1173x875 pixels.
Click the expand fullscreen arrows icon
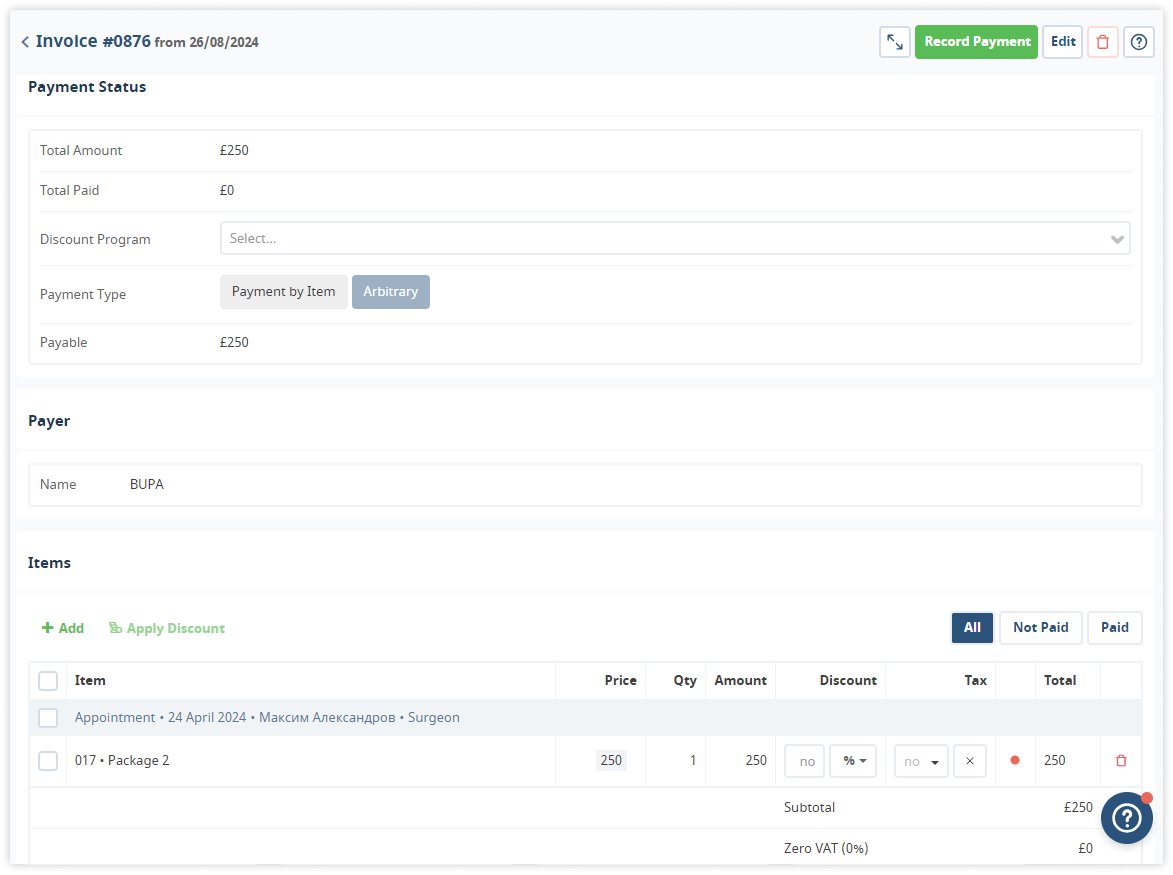(x=895, y=42)
